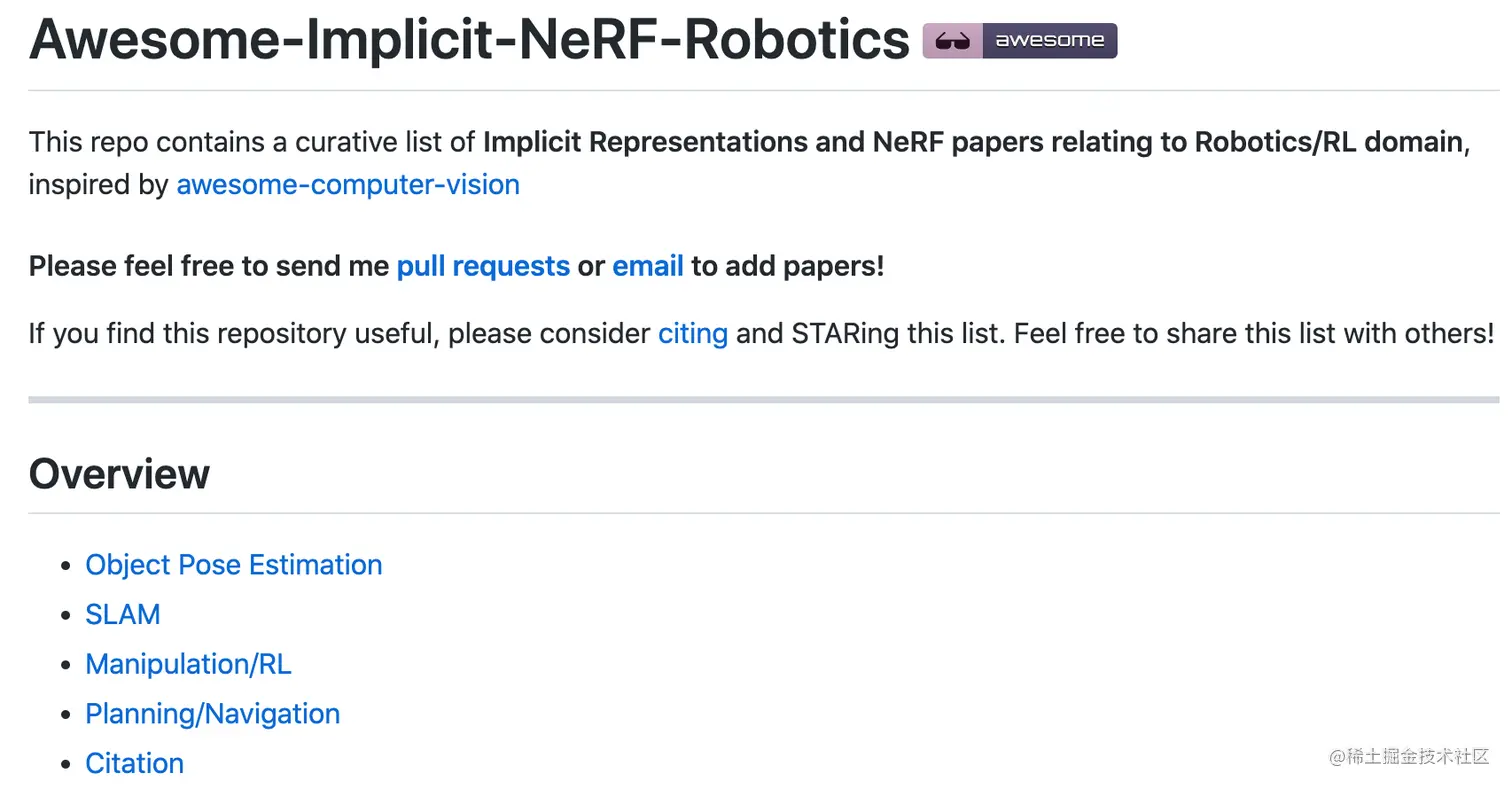Go to the SLAM section link
Image resolution: width=1512 pixels, height=789 pixels.
click(x=123, y=614)
